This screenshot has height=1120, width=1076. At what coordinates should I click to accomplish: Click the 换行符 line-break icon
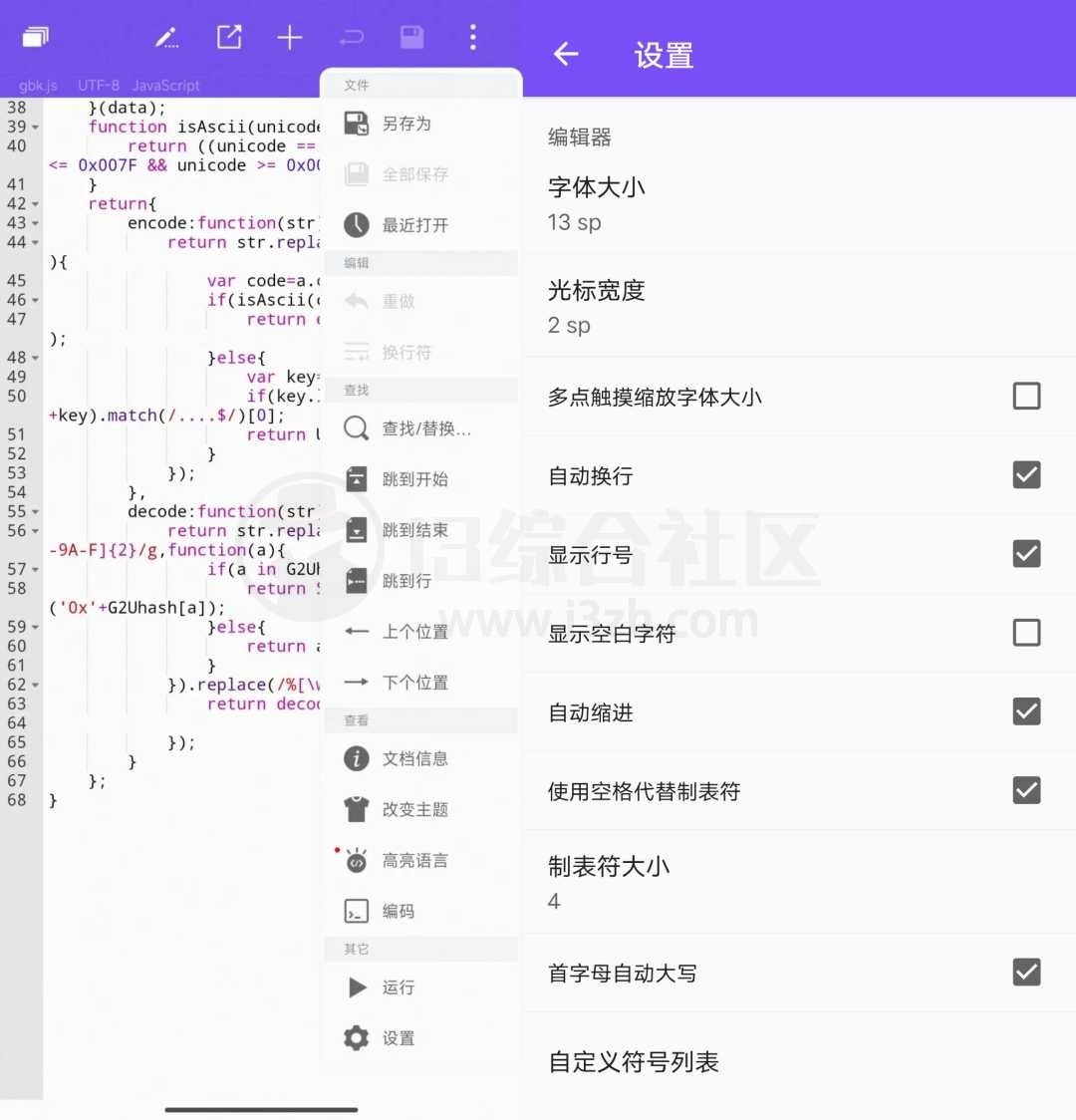click(x=357, y=352)
